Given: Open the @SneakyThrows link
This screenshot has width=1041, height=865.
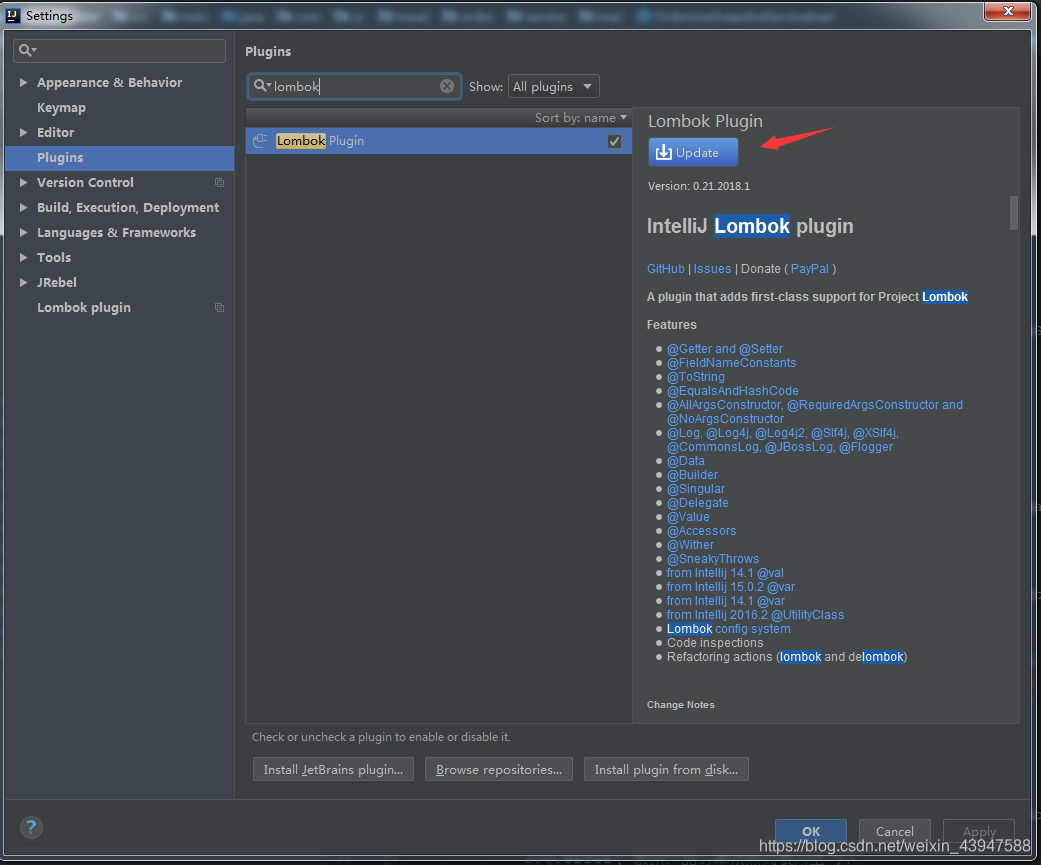Looking at the screenshot, I should (712, 558).
